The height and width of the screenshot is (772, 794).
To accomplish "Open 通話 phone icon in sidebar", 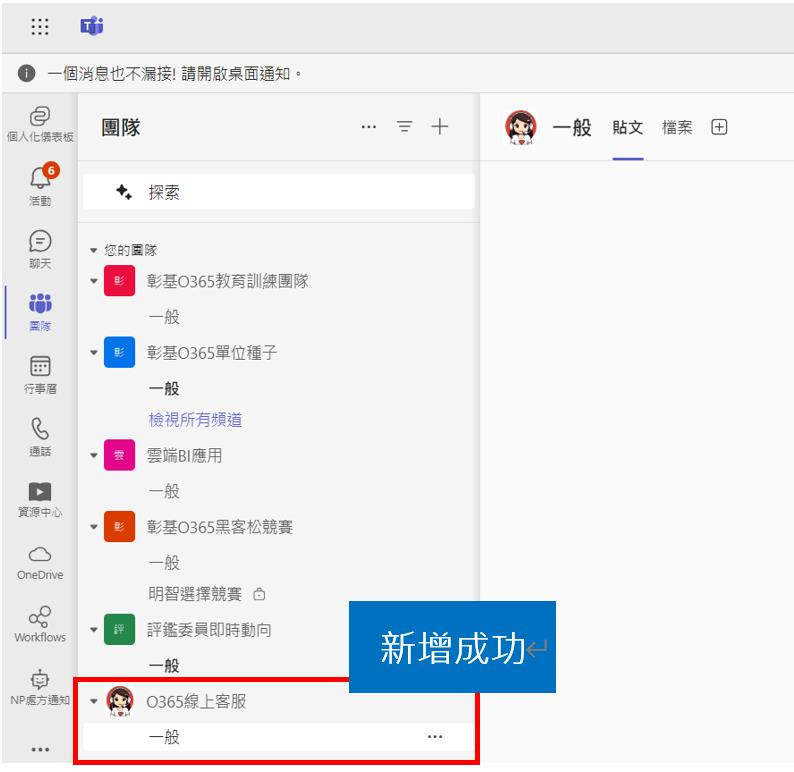I will click(x=40, y=437).
